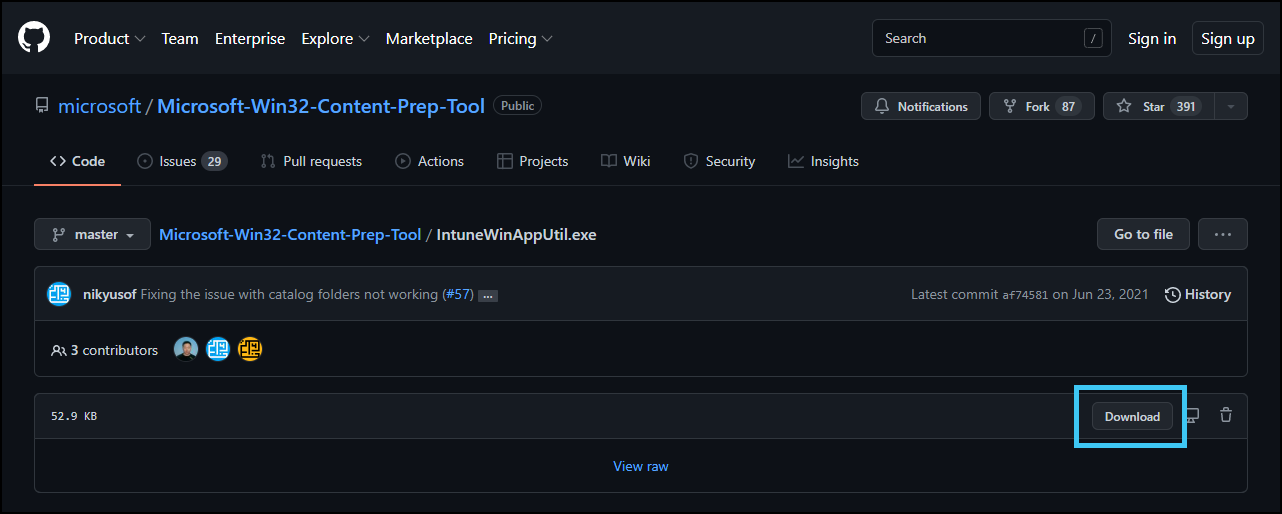This screenshot has width=1282, height=514.
Task: Download the IntuneWinAppUtil.exe file
Action: click(x=1132, y=416)
